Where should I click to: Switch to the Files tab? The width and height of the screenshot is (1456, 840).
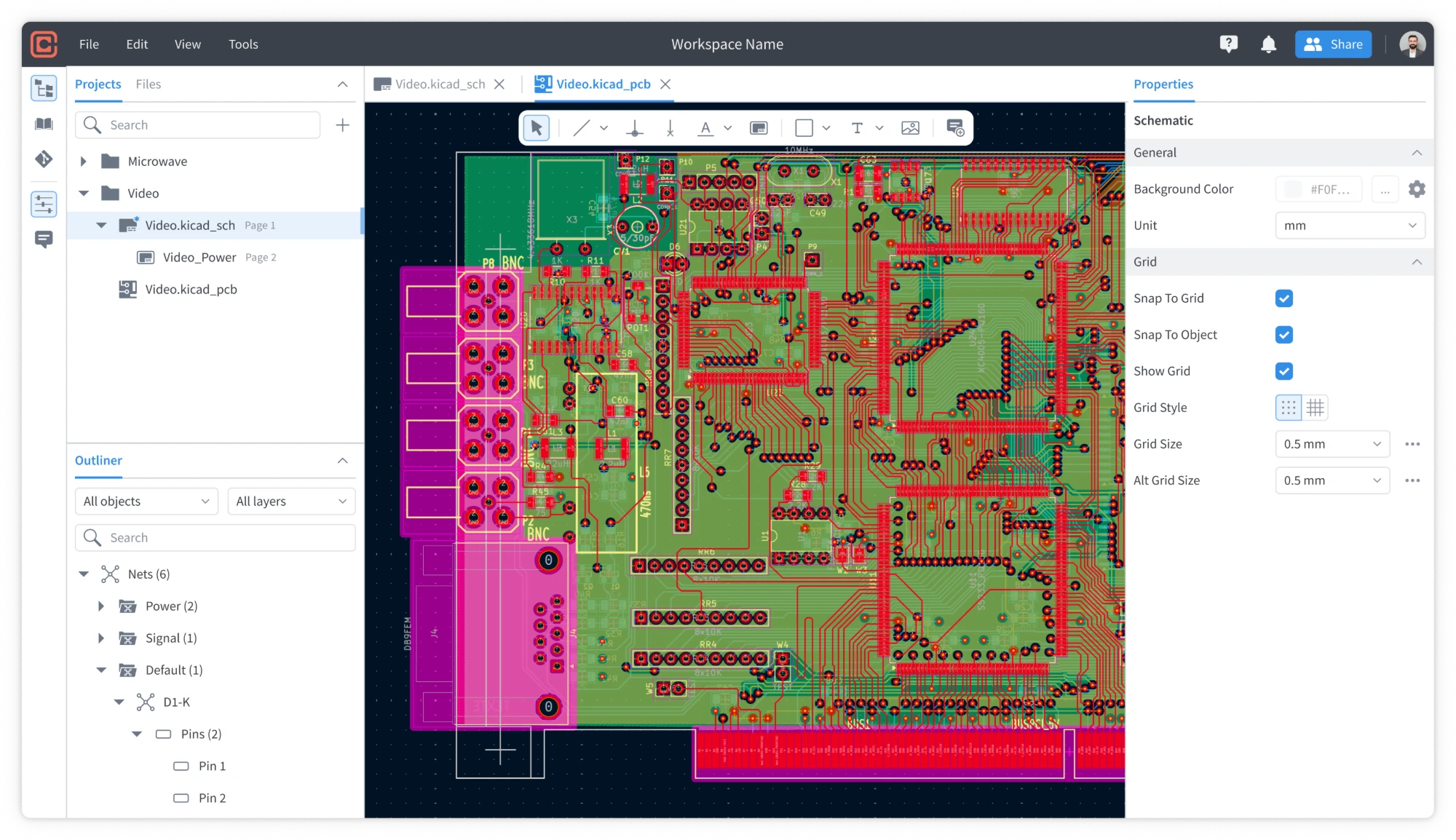pos(149,84)
